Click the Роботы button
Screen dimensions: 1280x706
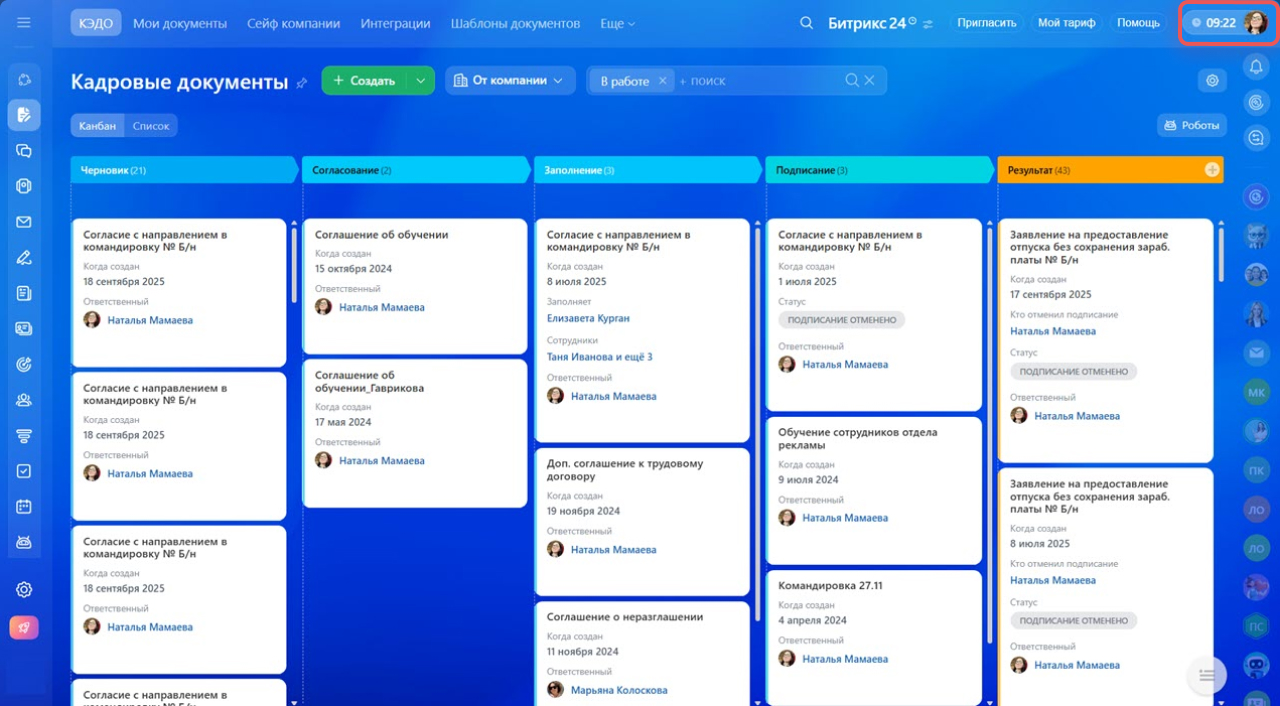tap(1192, 125)
